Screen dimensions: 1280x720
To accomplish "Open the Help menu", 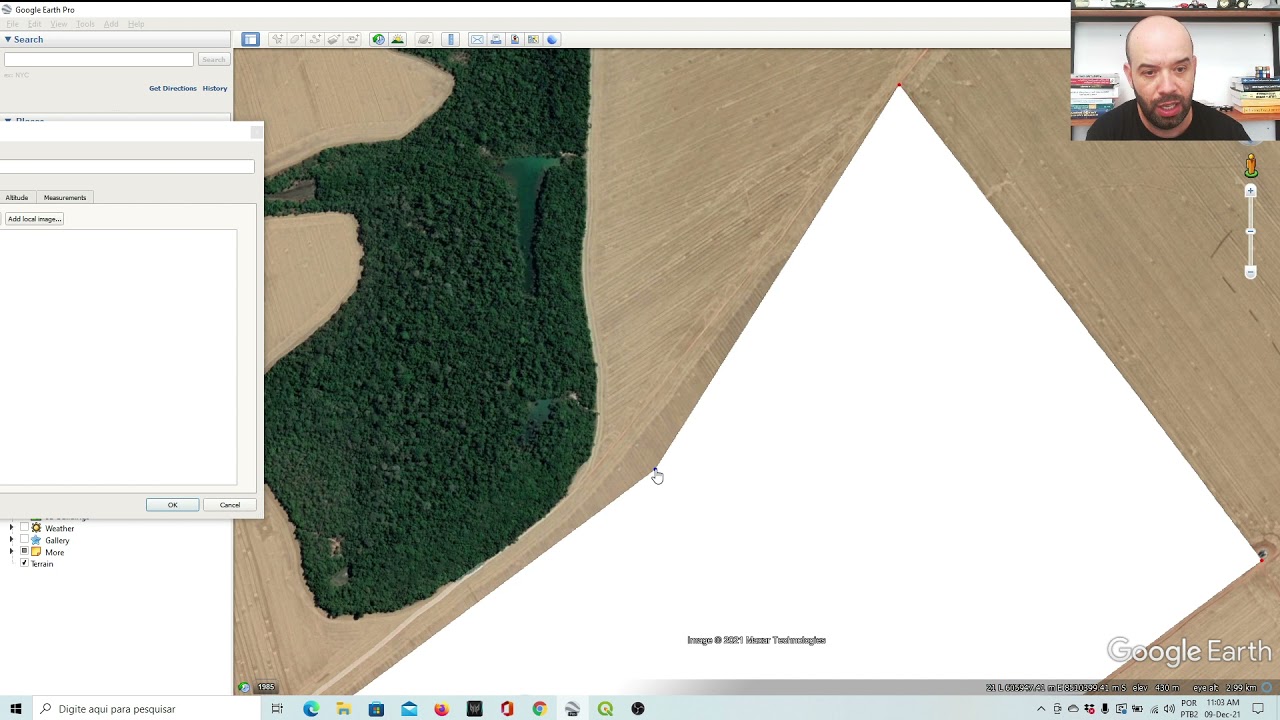I will coord(136,24).
